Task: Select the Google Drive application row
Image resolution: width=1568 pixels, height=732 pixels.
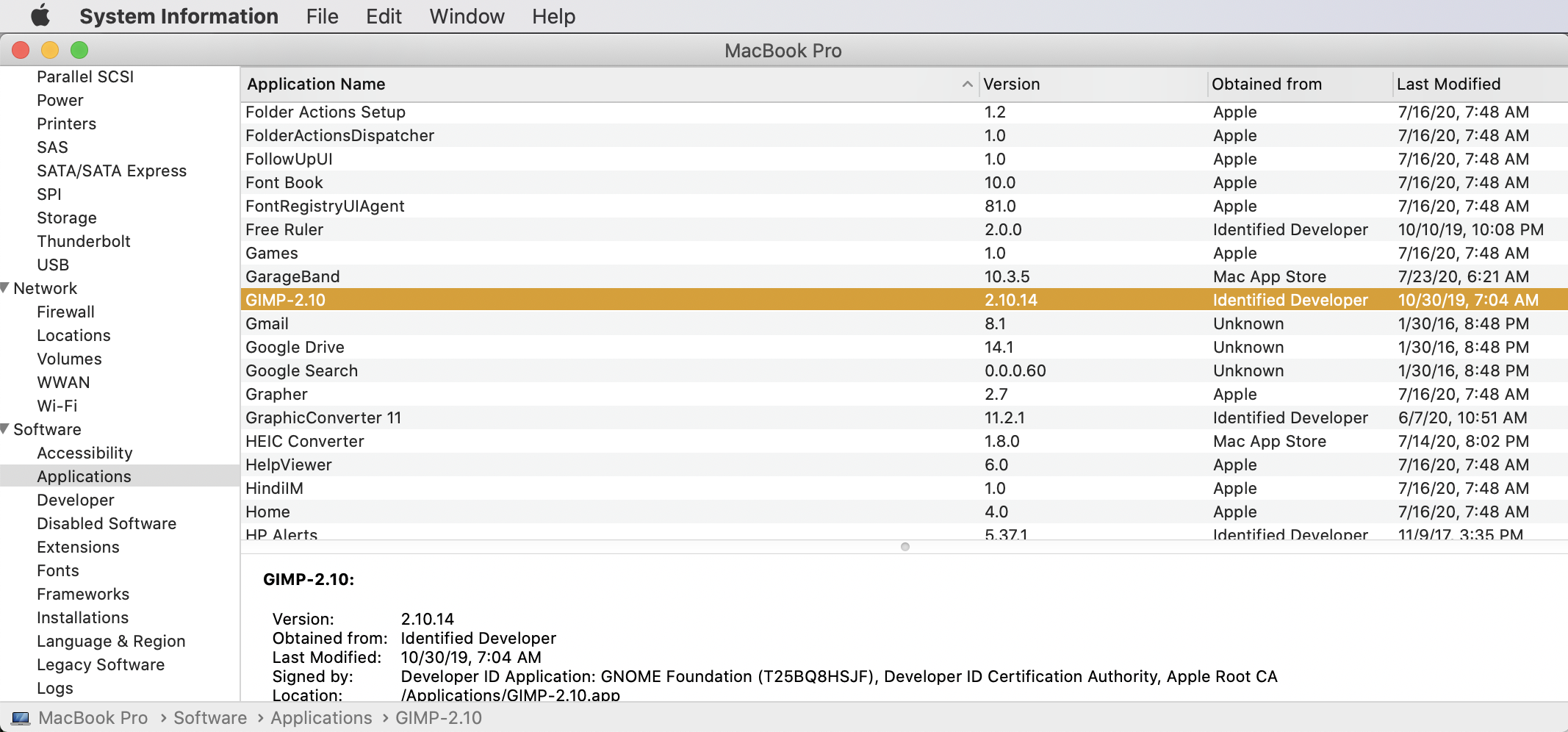Action: (905, 347)
